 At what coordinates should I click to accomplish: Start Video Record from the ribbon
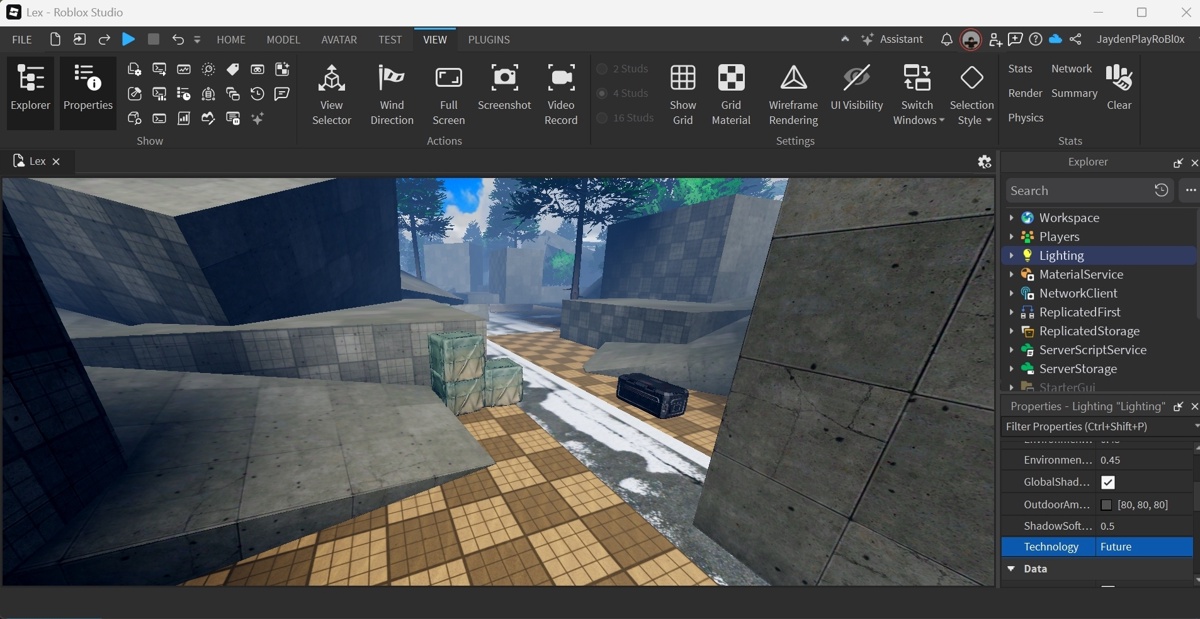click(x=561, y=95)
